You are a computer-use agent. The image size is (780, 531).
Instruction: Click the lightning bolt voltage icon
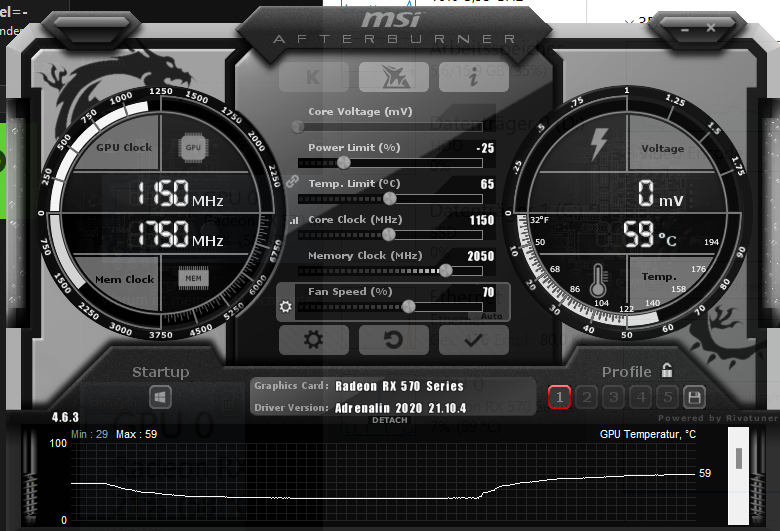pyautogui.click(x=599, y=144)
